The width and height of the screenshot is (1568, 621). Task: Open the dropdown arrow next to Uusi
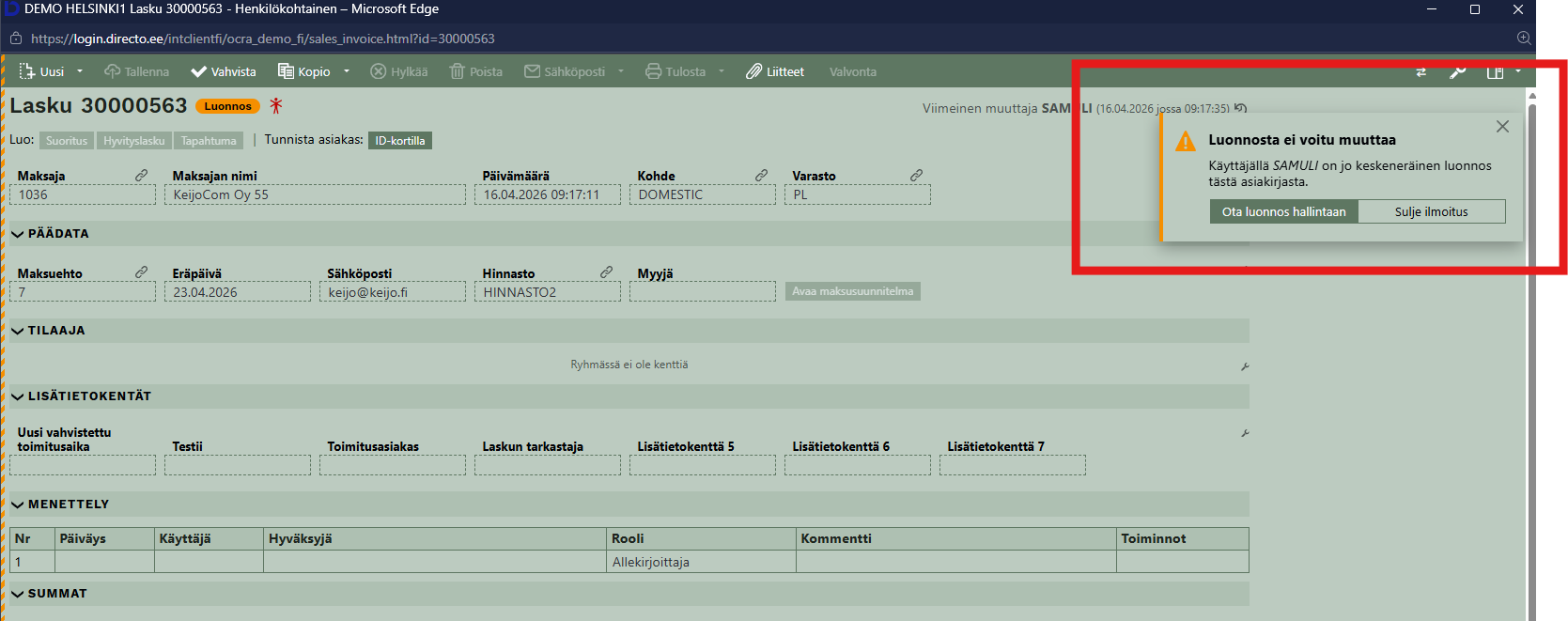tap(80, 71)
